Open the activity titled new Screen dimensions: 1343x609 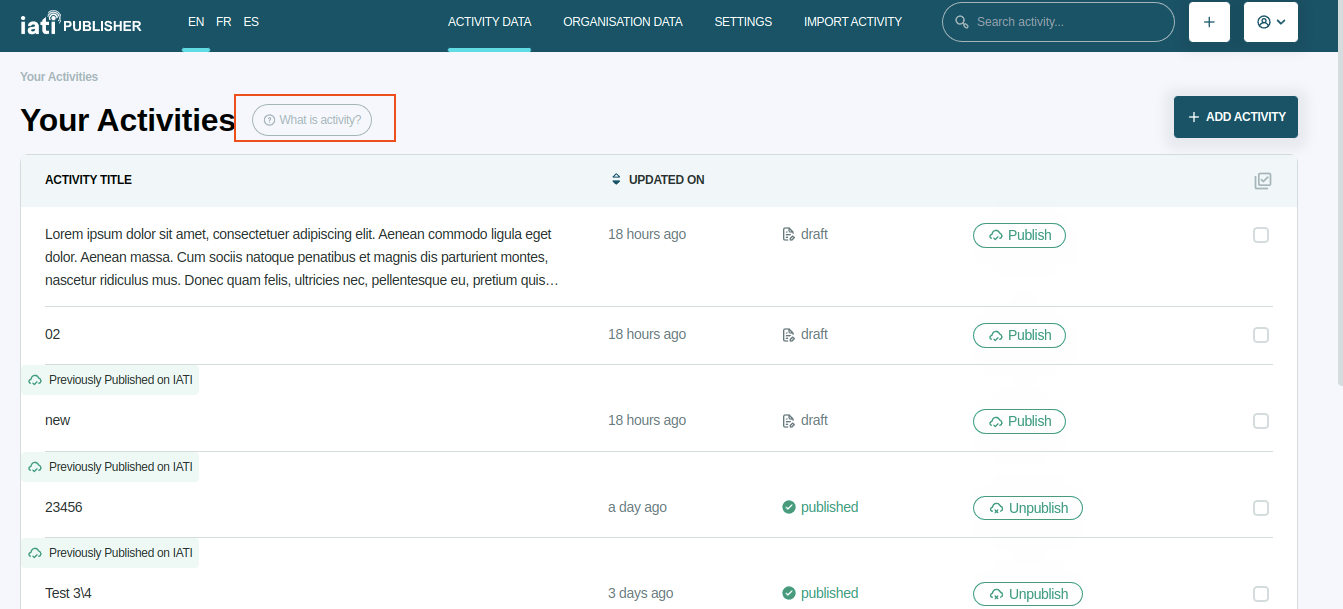(58, 420)
